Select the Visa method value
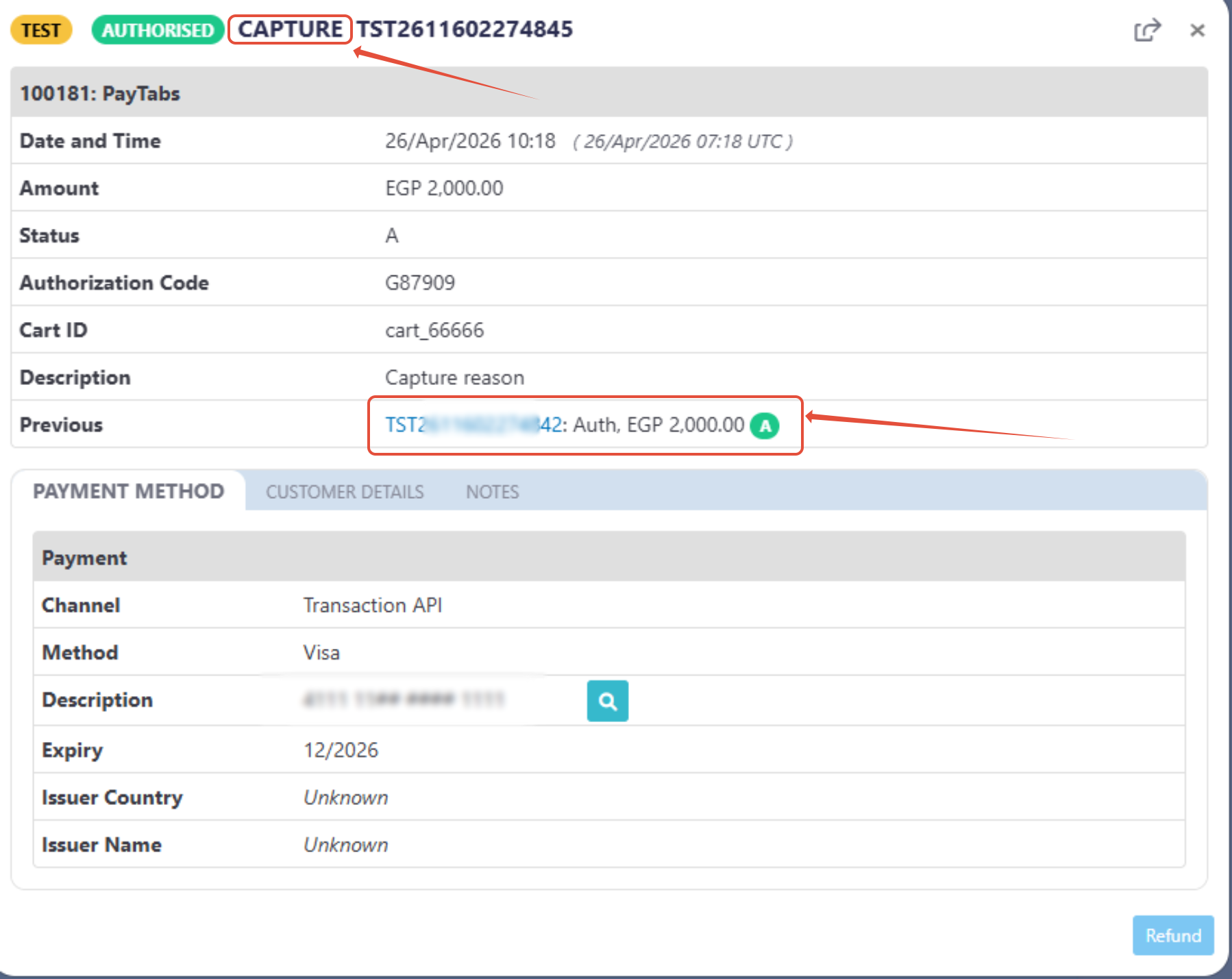Viewport: 1232px width, 979px height. tap(321, 652)
